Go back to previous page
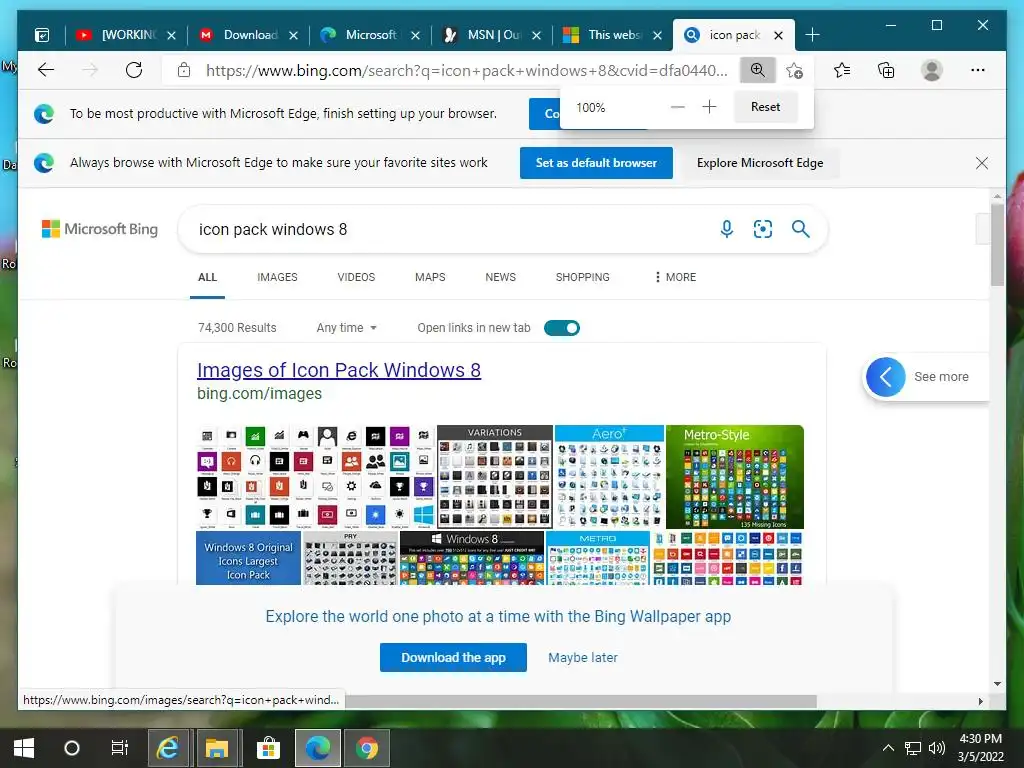The image size is (1024, 768). pyautogui.click(x=46, y=70)
